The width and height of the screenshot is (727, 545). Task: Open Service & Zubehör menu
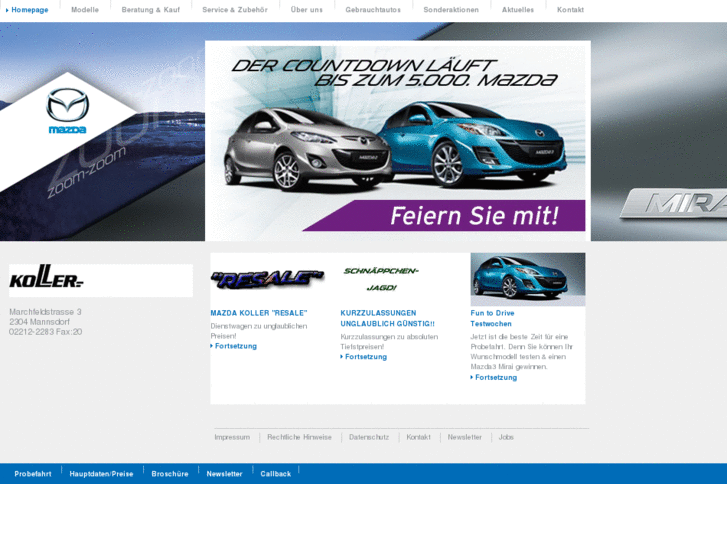tap(235, 10)
